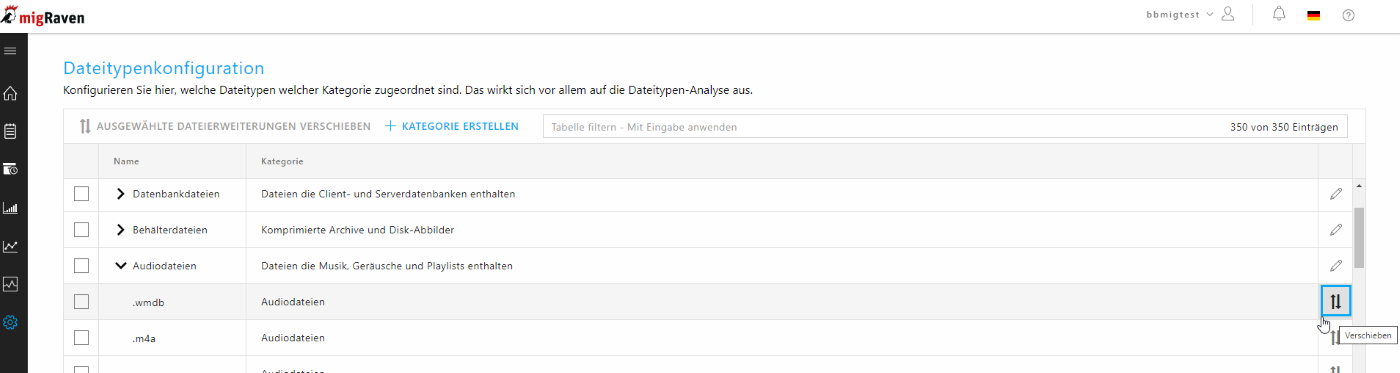The width and height of the screenshot is (1400, 373).
Task: Open the bar chart icon in sidebar
Action: (x=11, y=208)
